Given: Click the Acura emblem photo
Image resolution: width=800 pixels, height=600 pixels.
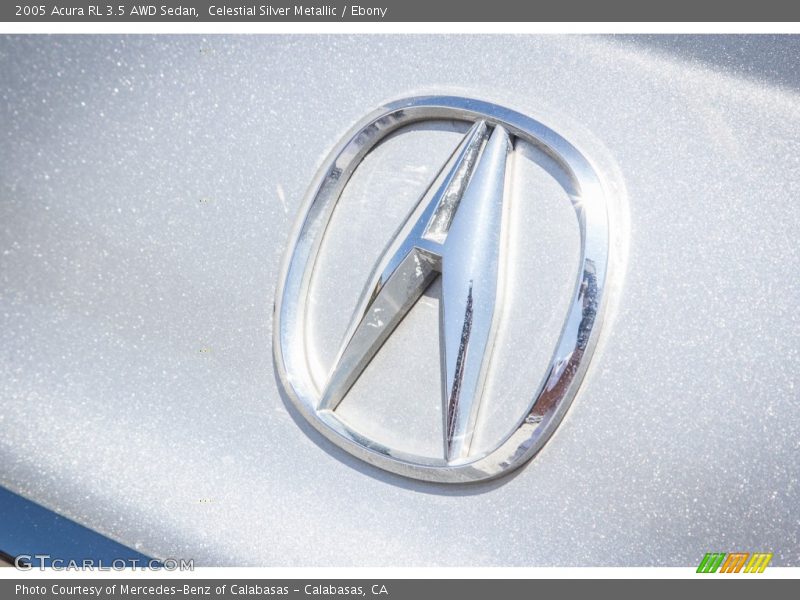Looking at the screenshot, I should coord(400,301).
